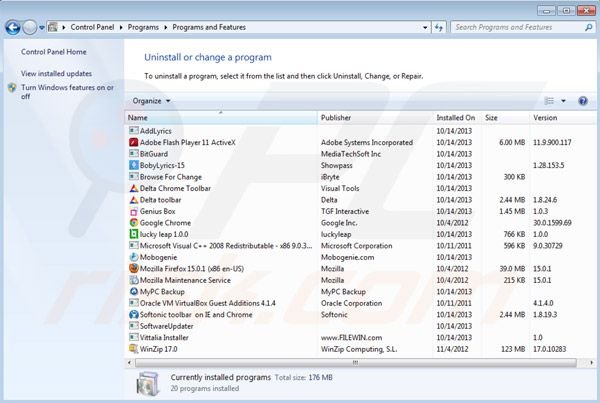
Task: Open the view options dropdown arrow
Action: (x=563, y=101)
